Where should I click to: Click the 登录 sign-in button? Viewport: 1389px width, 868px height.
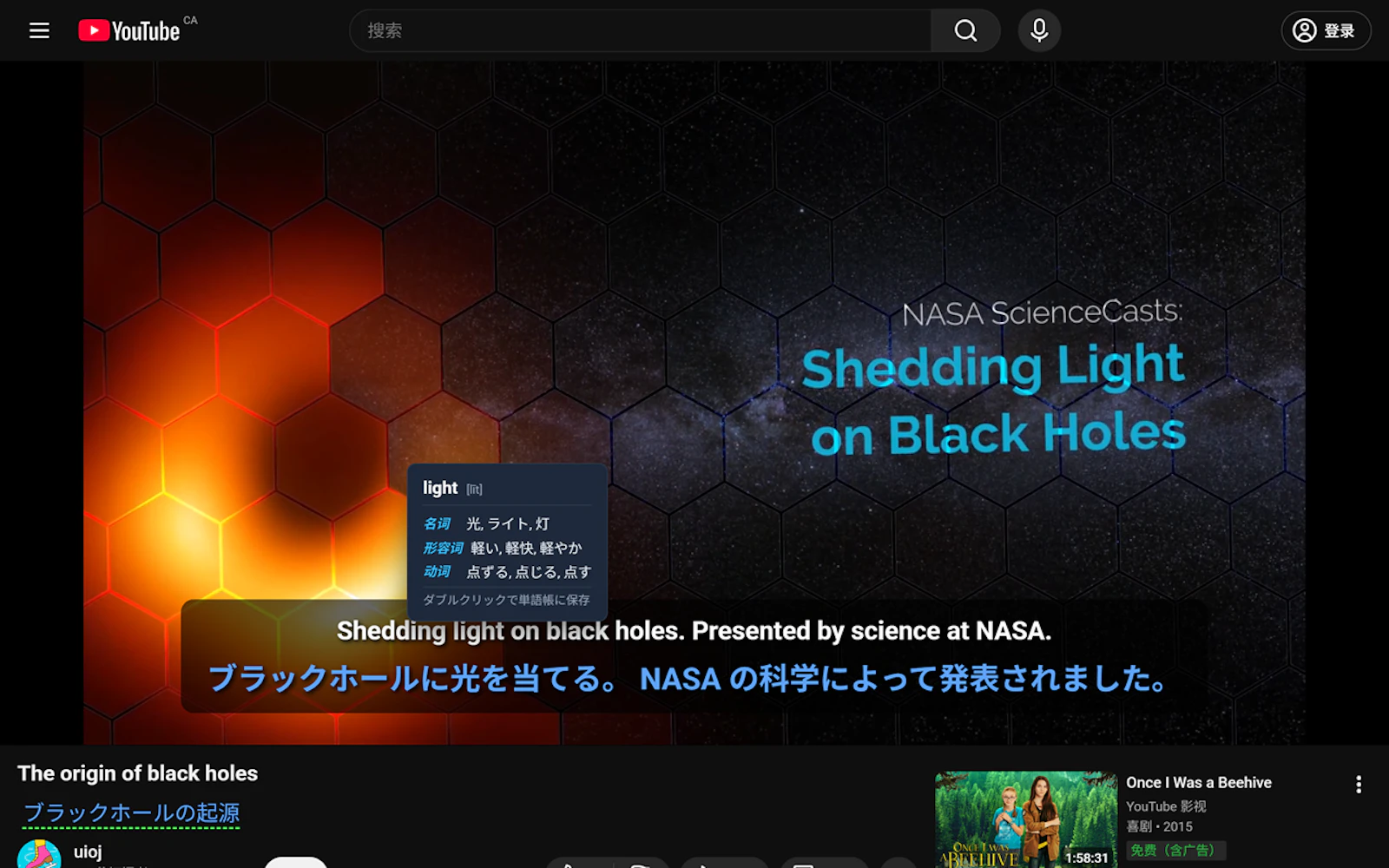pos(1326,31)
